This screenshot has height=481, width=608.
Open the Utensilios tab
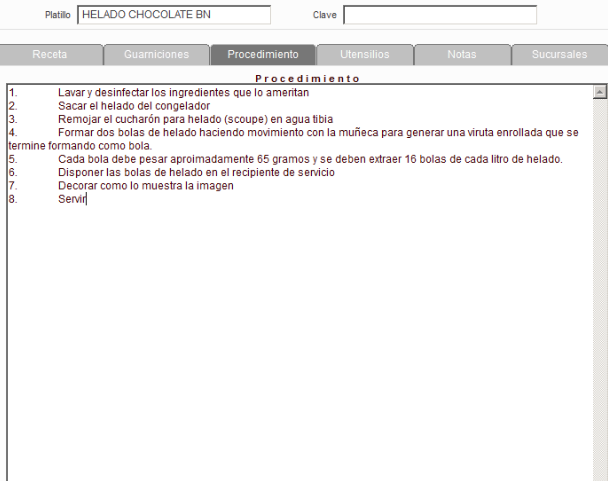point(363,55)
